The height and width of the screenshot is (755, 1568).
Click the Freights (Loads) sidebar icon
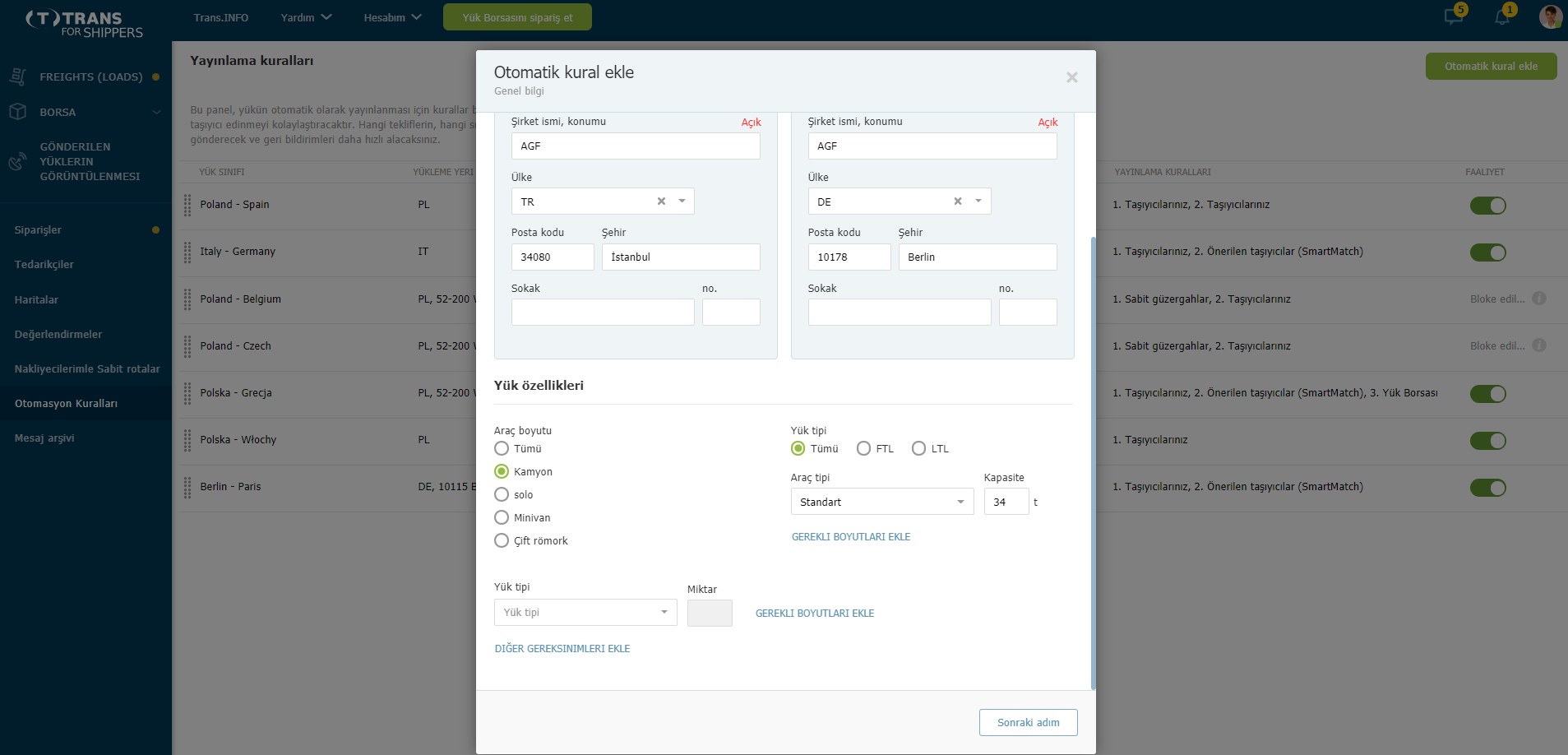pos(18,76)
